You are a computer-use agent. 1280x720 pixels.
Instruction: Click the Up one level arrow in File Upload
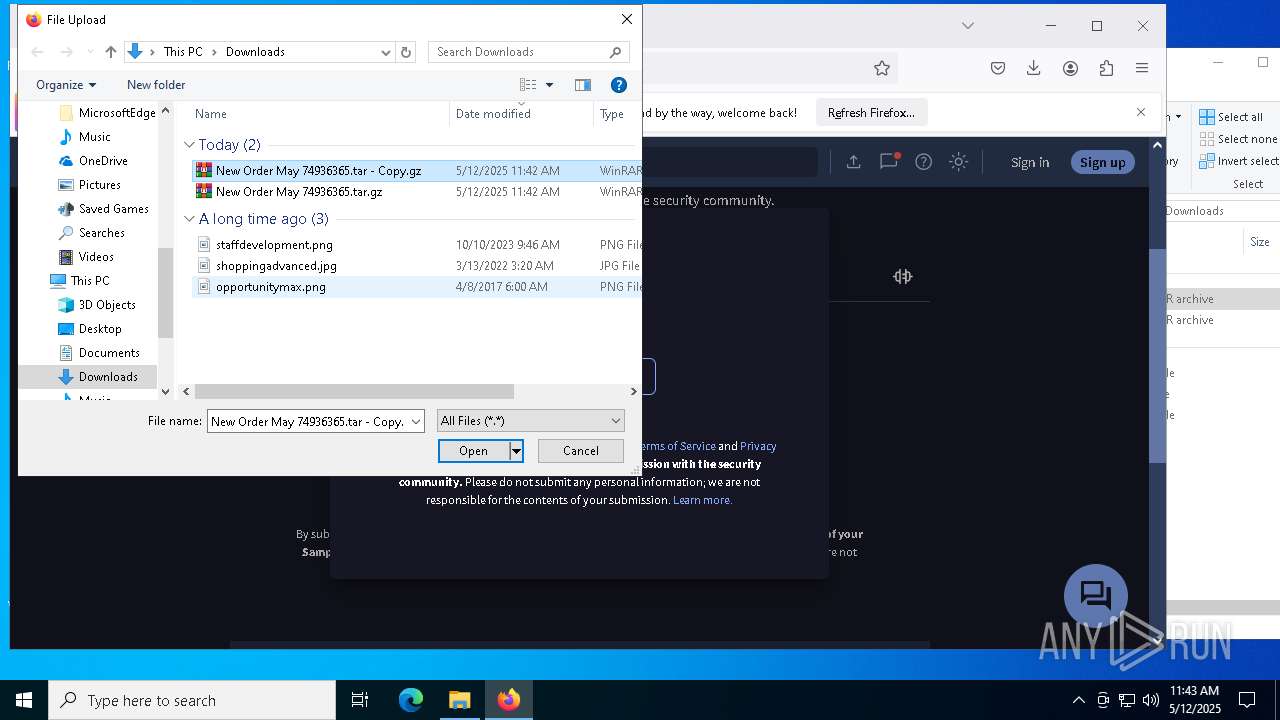(x=111, y=52)
